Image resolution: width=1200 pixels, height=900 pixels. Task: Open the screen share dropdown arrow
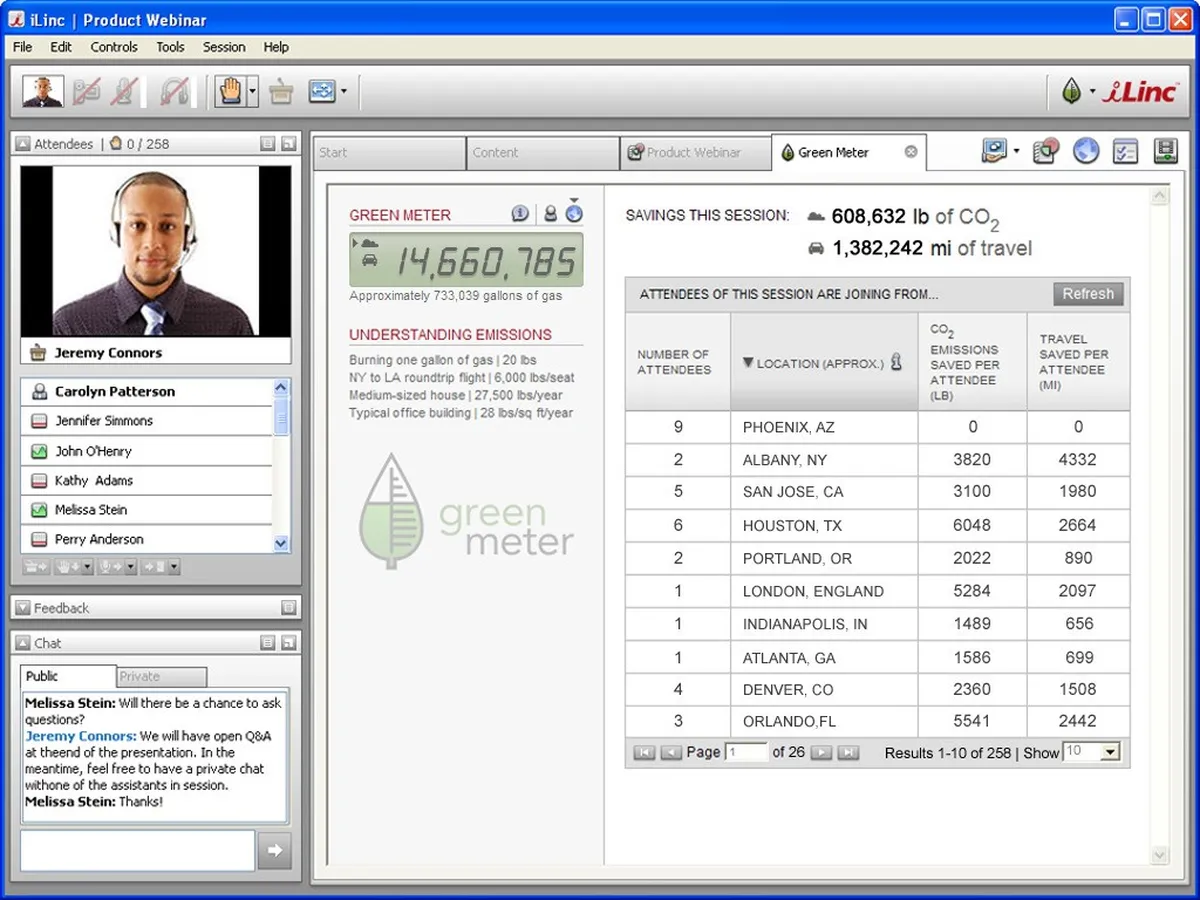1016,152
